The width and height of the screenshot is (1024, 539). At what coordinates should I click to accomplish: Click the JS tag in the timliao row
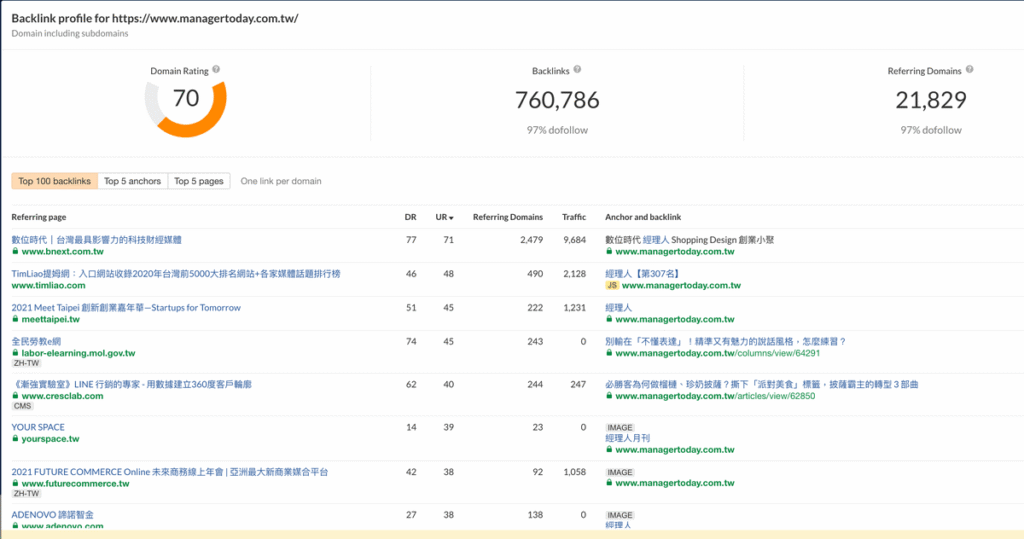point(612,286)
